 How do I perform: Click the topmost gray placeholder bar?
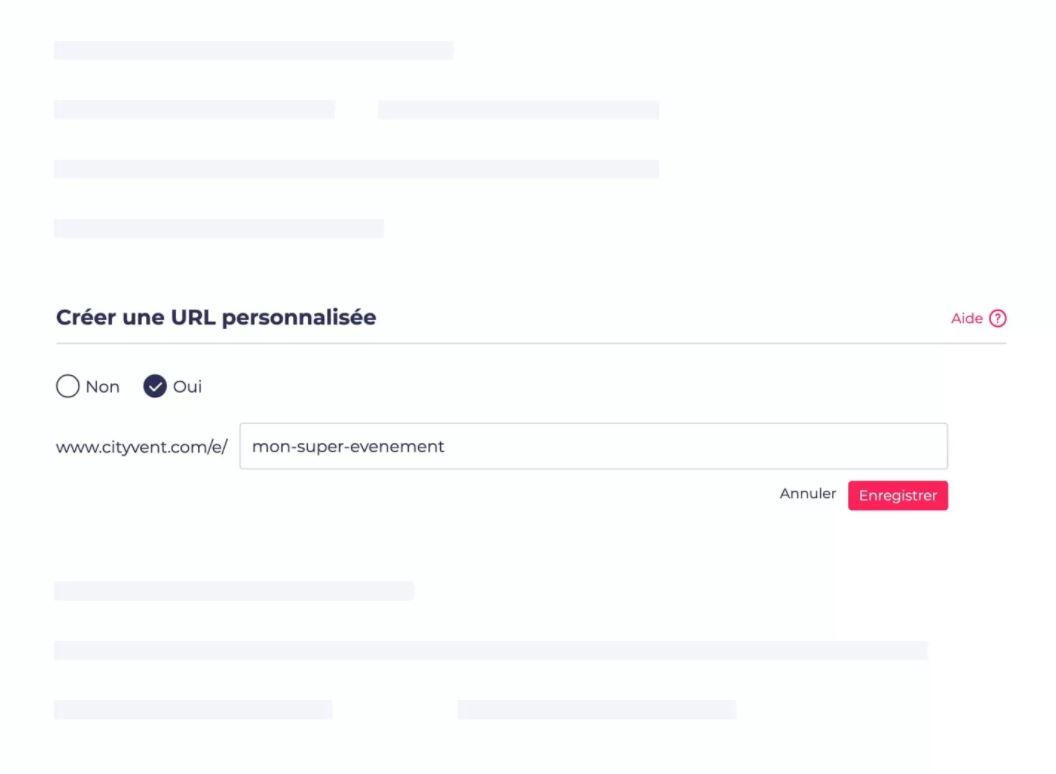point(253,50)
